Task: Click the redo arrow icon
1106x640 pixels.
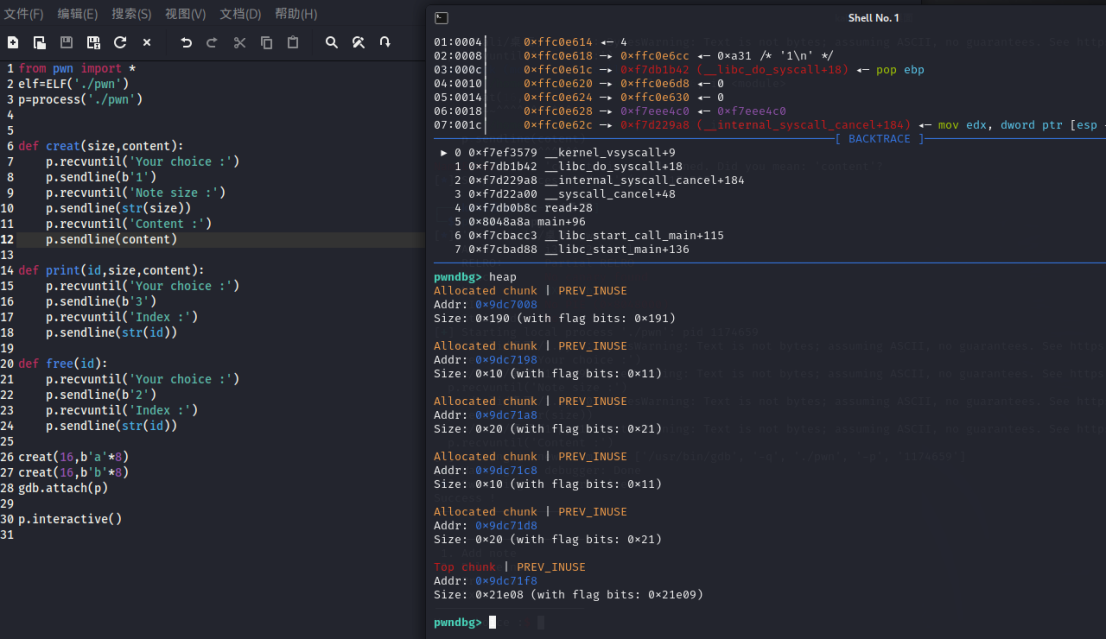Action: tap(212, 43)
